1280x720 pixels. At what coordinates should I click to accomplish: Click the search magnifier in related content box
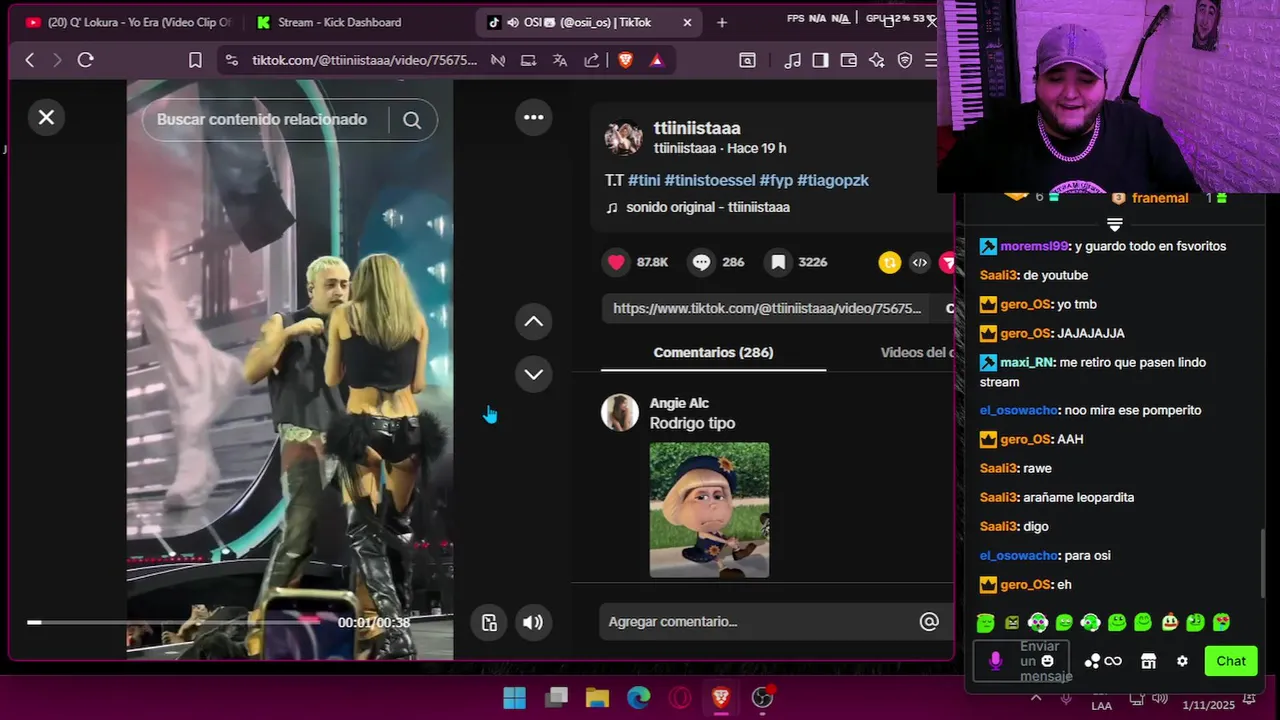click(412, 120)
